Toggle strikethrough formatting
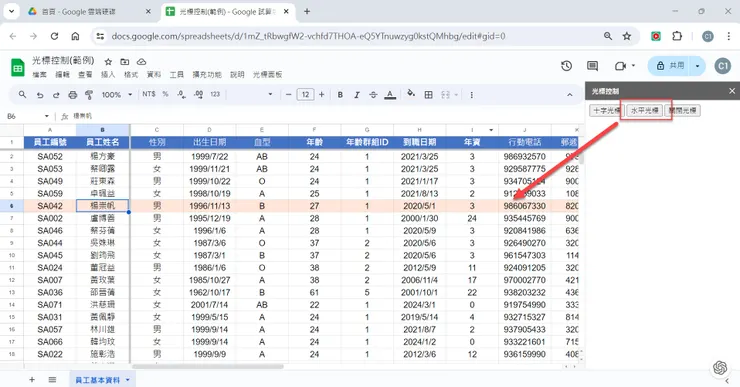740x387 pixels. (x=373, y=95)
